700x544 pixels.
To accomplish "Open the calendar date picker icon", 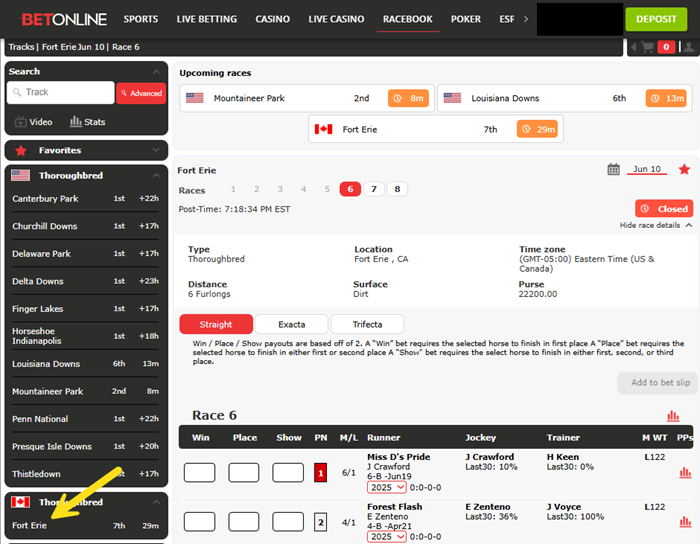I will 613,169.
